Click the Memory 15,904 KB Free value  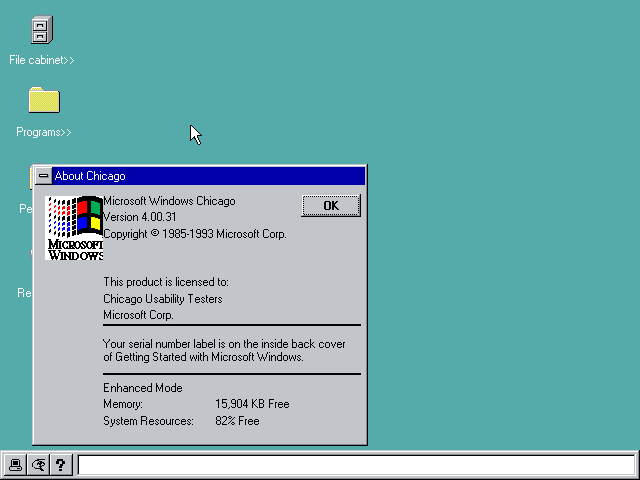click(x=252, y=404)
